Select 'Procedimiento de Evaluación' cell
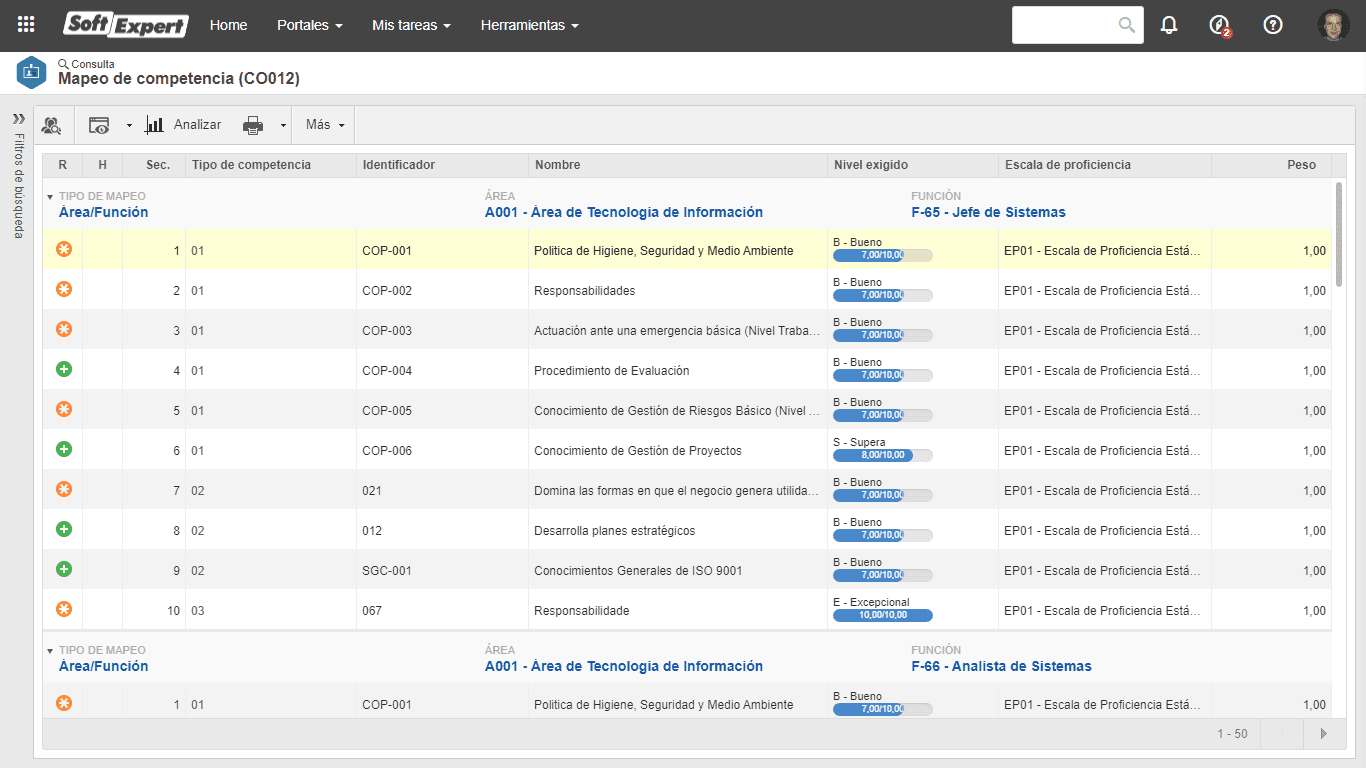1366x768 pixels. pyautogui.click(x=678, y=371)
